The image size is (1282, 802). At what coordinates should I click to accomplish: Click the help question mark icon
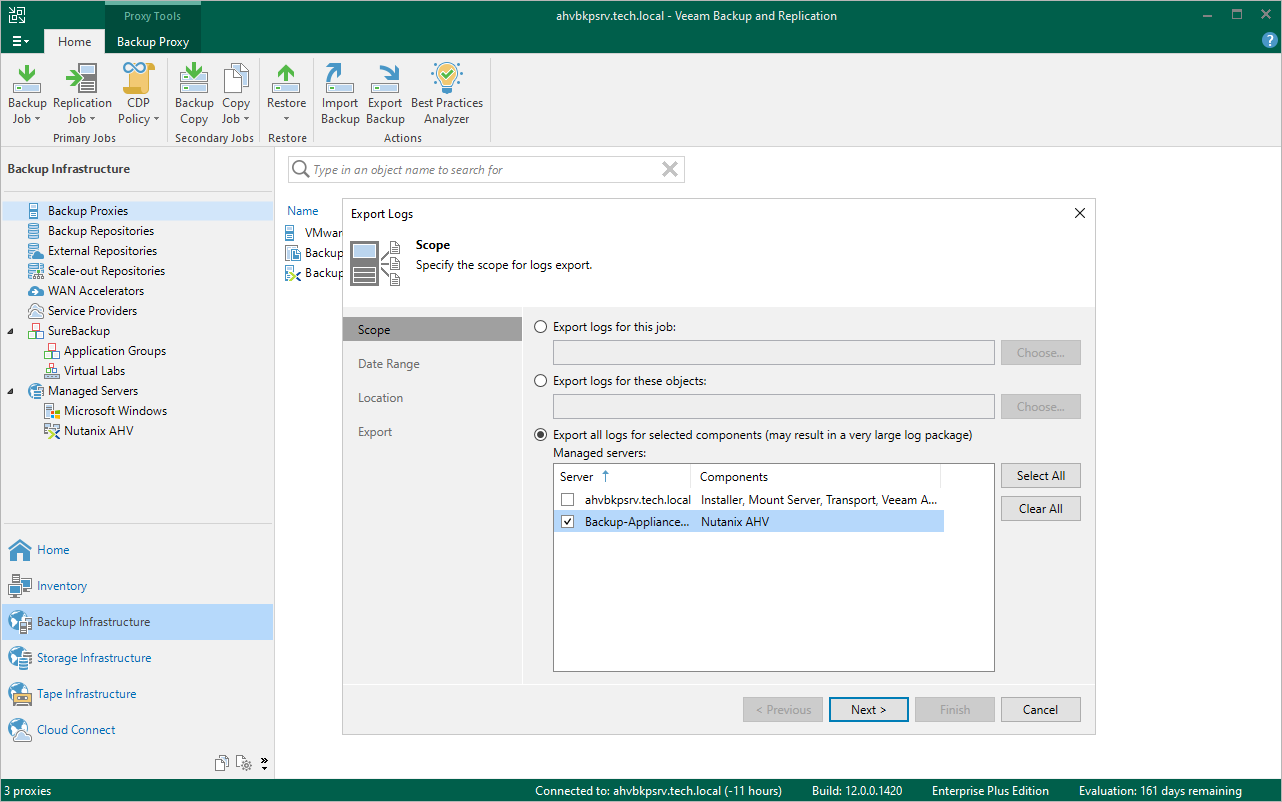point(1270,41)
